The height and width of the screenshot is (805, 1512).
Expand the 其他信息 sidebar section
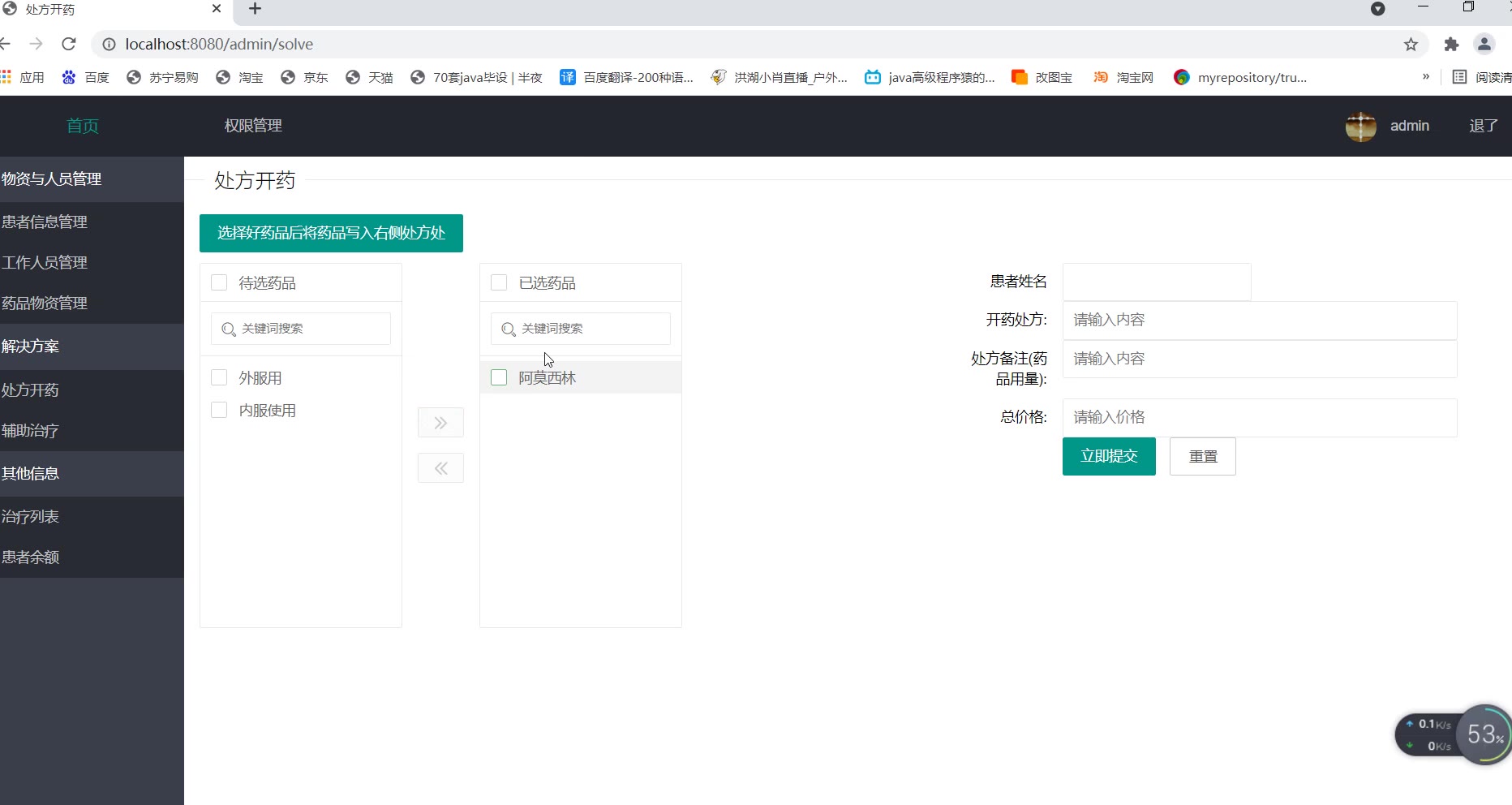pyautogui.click(x=92, y=474)
